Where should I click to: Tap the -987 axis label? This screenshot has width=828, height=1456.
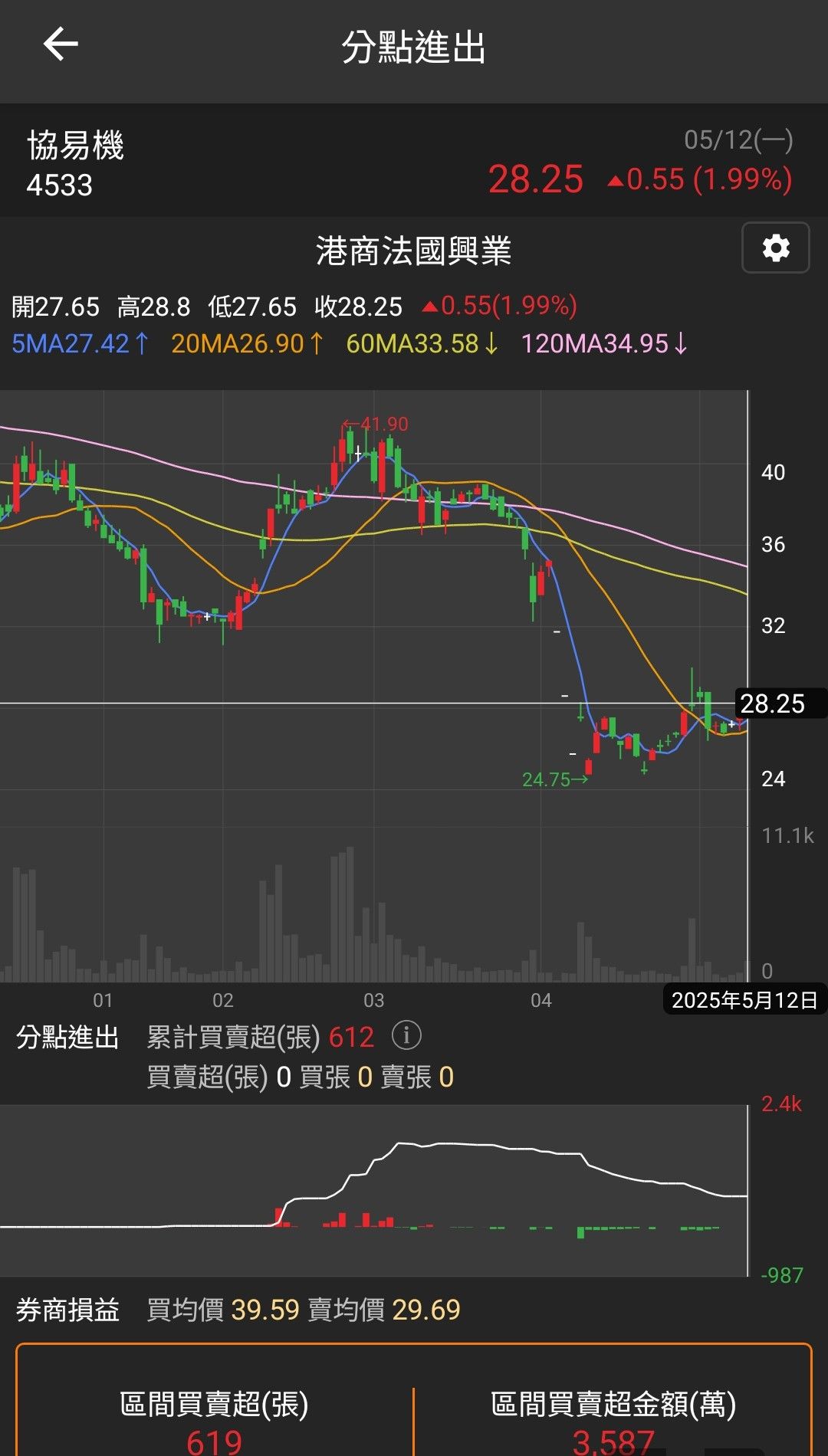tap(781, 1275)
